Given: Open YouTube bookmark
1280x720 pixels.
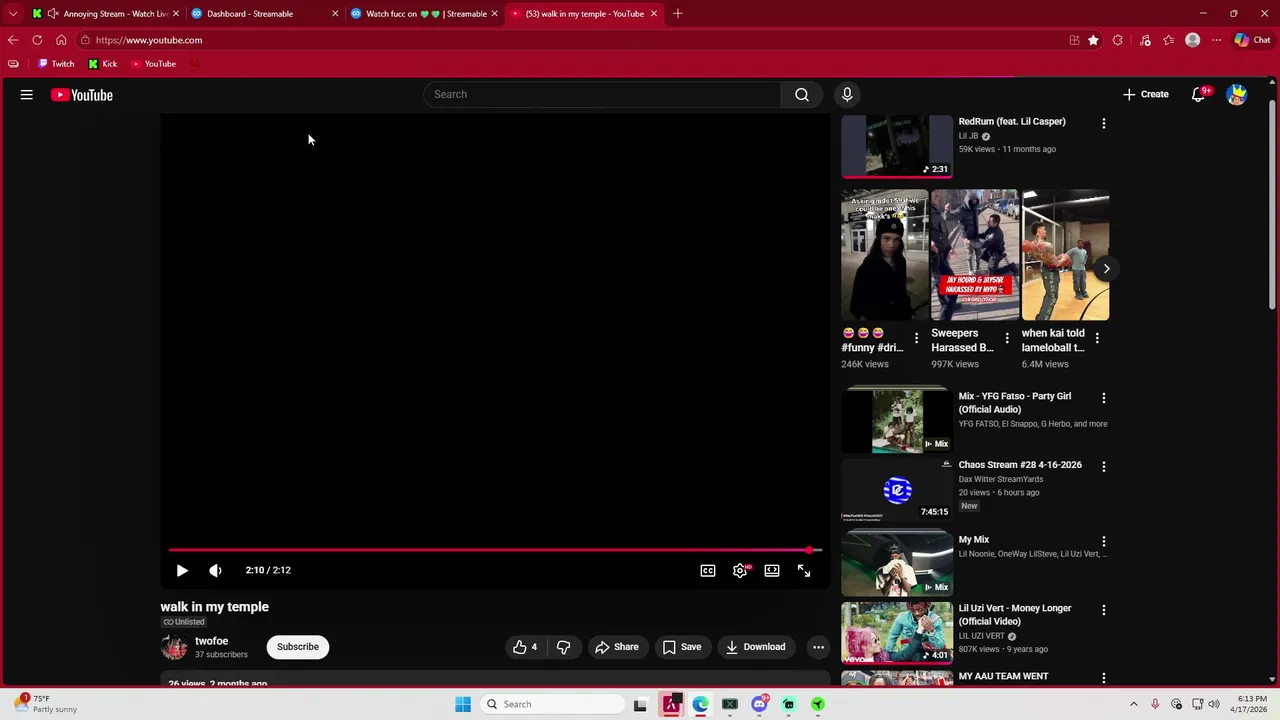Looking at the screenshot, I should [x=154, y=64].
